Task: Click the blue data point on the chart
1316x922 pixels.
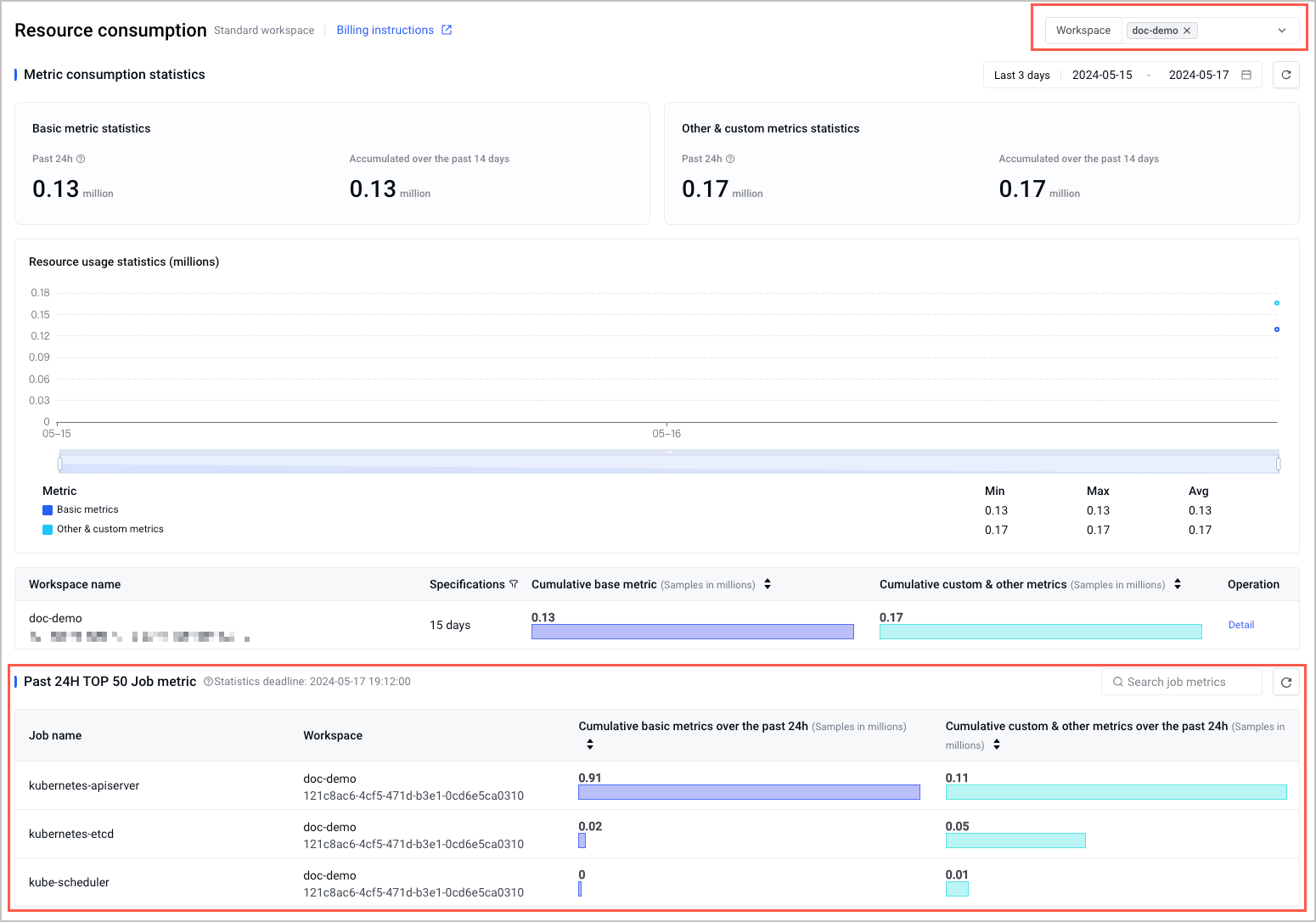Action: coord(1277,329)
